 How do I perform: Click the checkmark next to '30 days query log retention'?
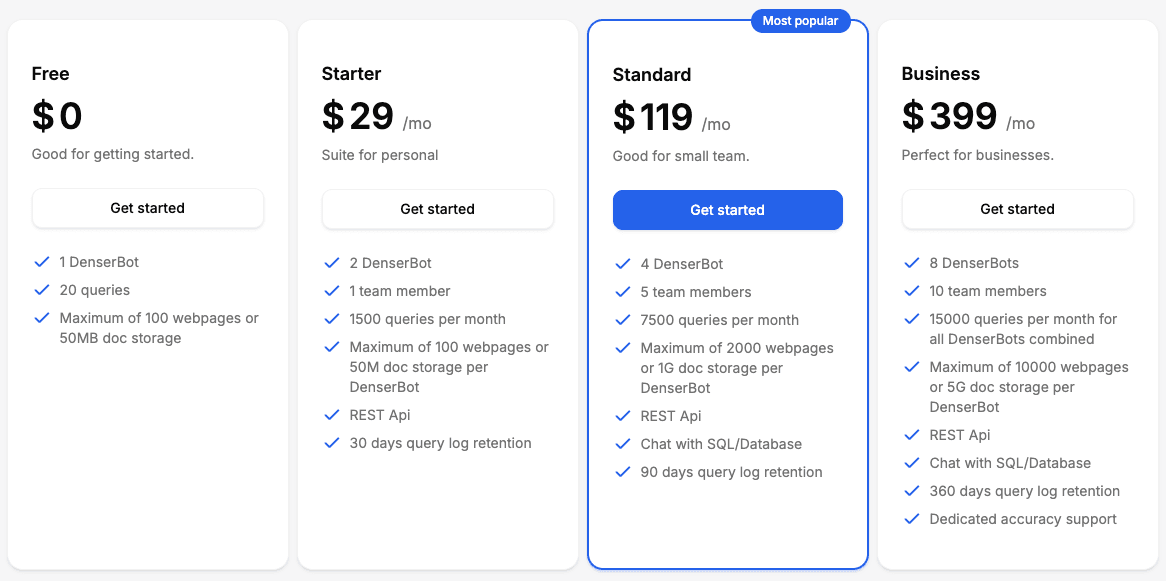point(332,442)
